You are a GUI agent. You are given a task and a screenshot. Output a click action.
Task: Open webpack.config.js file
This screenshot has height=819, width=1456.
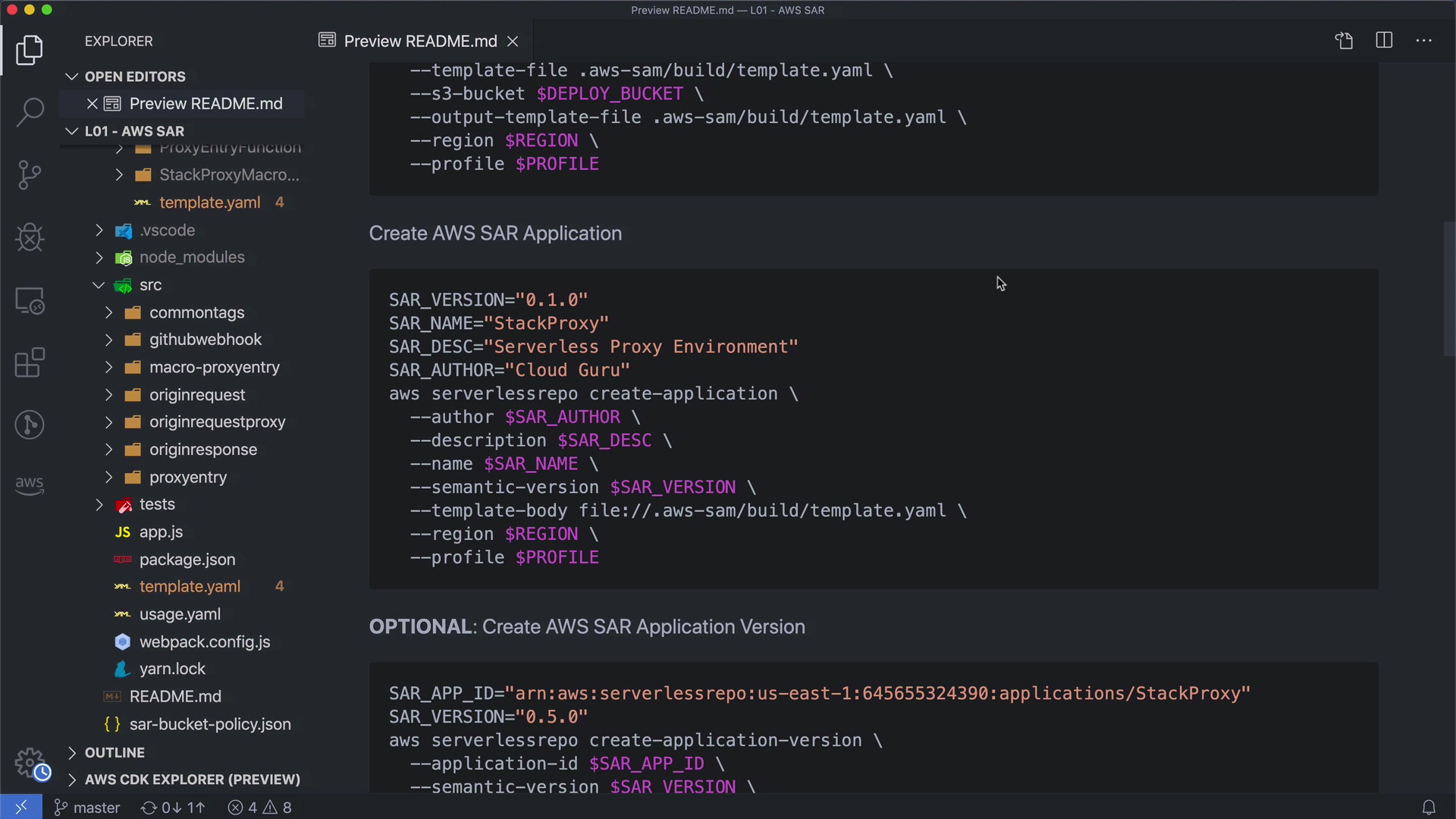coord(204,642)
